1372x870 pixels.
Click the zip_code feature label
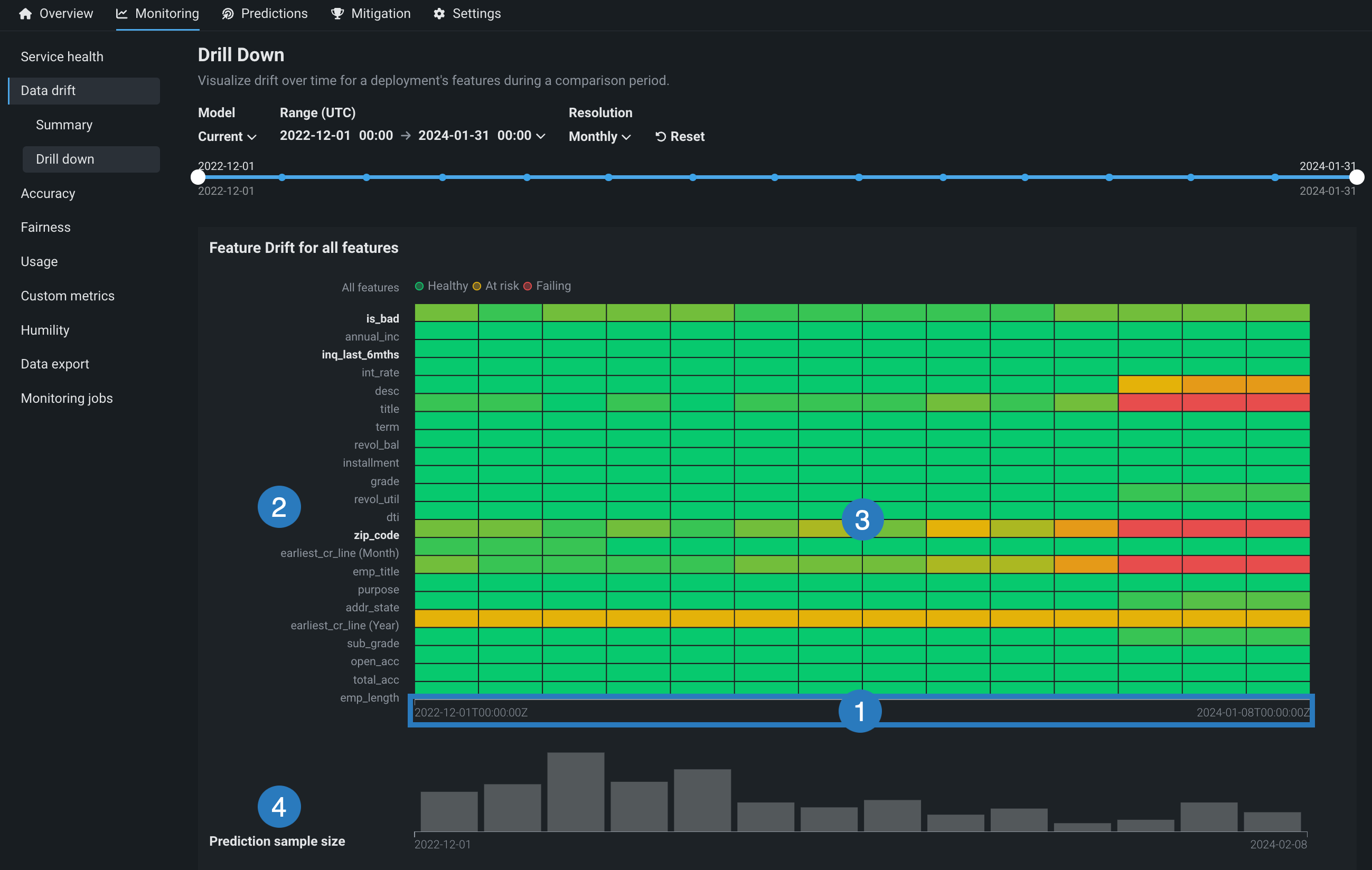[376, 535]
